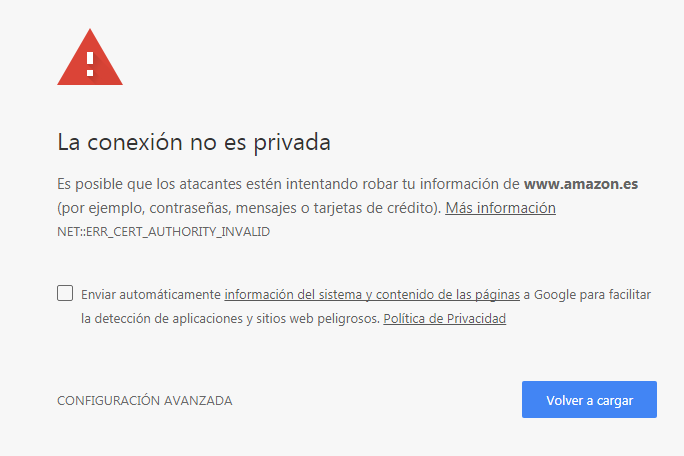Click the Enviar automáticamente label text
Viewport: 684px width, 456px height.
[x=151, y=295]
